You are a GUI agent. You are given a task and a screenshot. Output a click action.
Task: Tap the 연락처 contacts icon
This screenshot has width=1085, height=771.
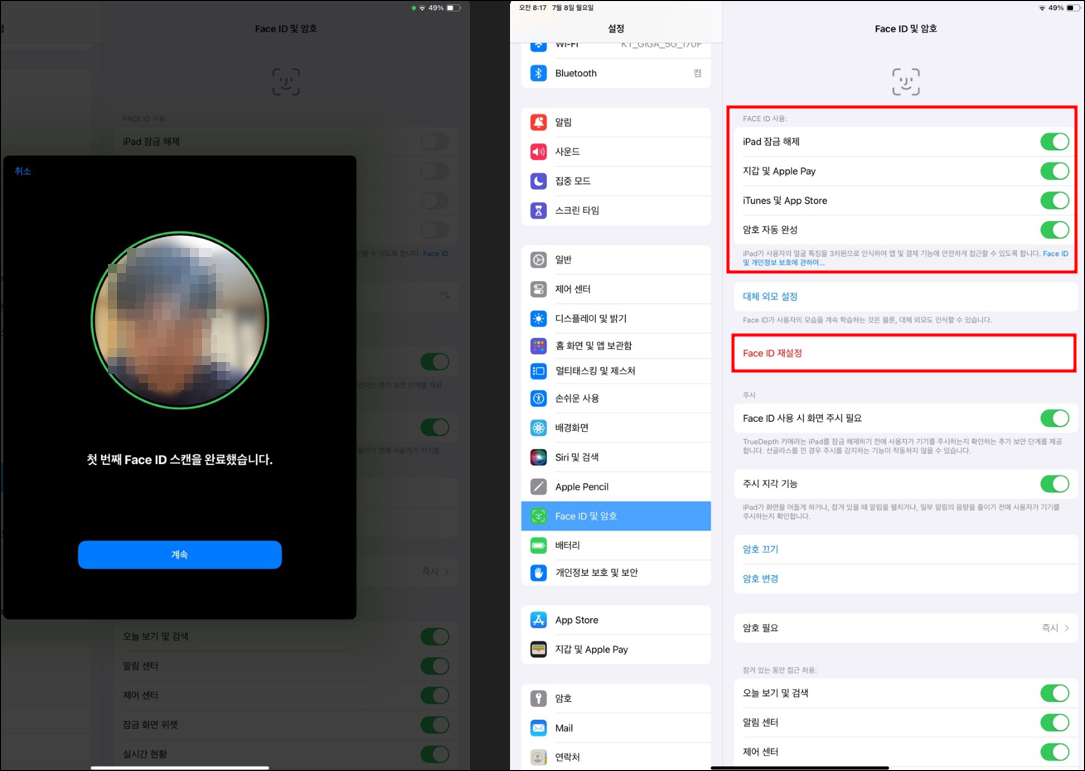tap(538, 757)
